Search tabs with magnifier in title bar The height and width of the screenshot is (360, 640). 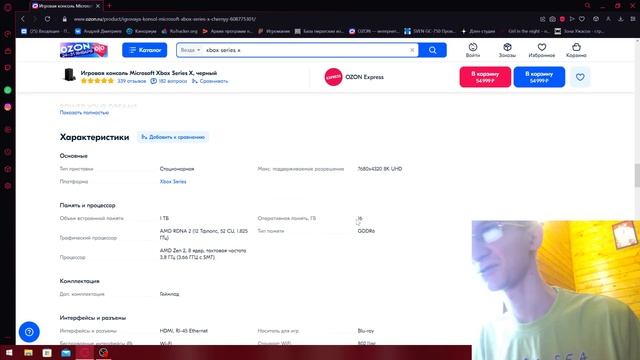(x=588, y=6)
